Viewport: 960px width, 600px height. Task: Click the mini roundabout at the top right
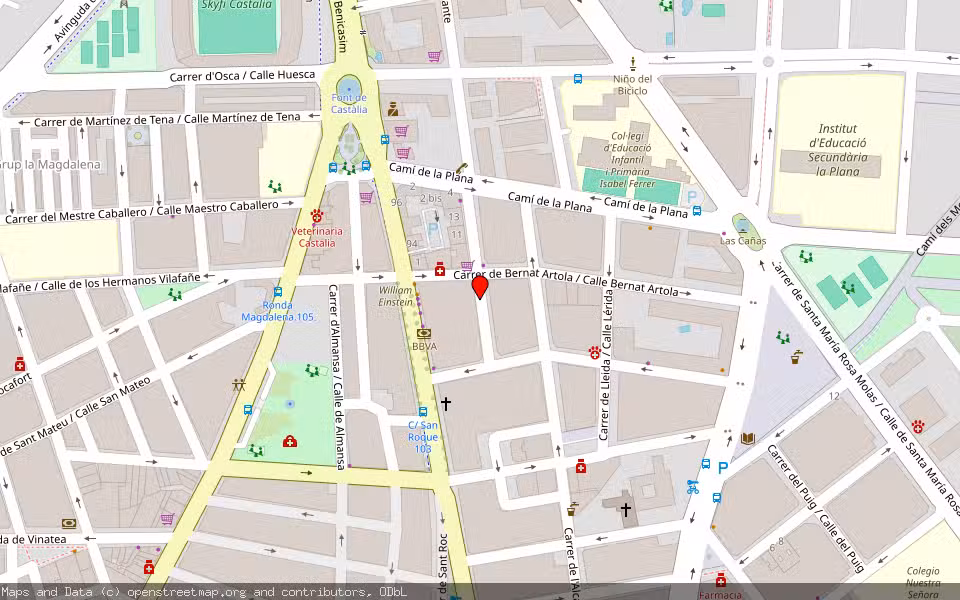(768, 61)
